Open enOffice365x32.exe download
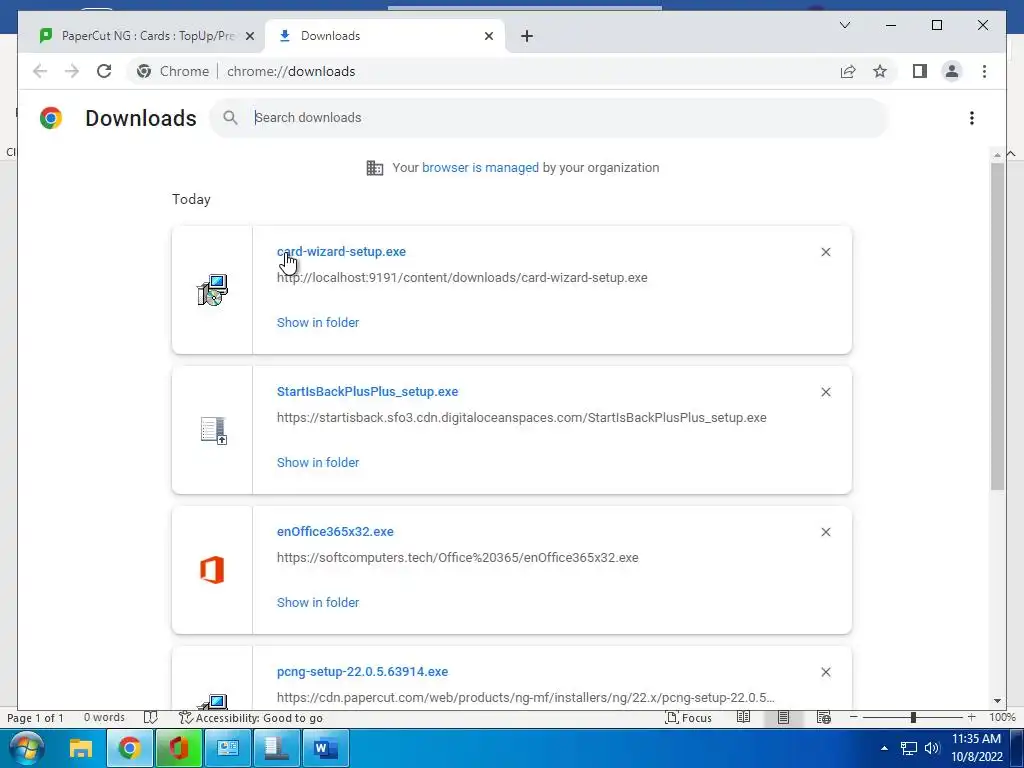Screen dimensions: 1024x768 (335, 532)
